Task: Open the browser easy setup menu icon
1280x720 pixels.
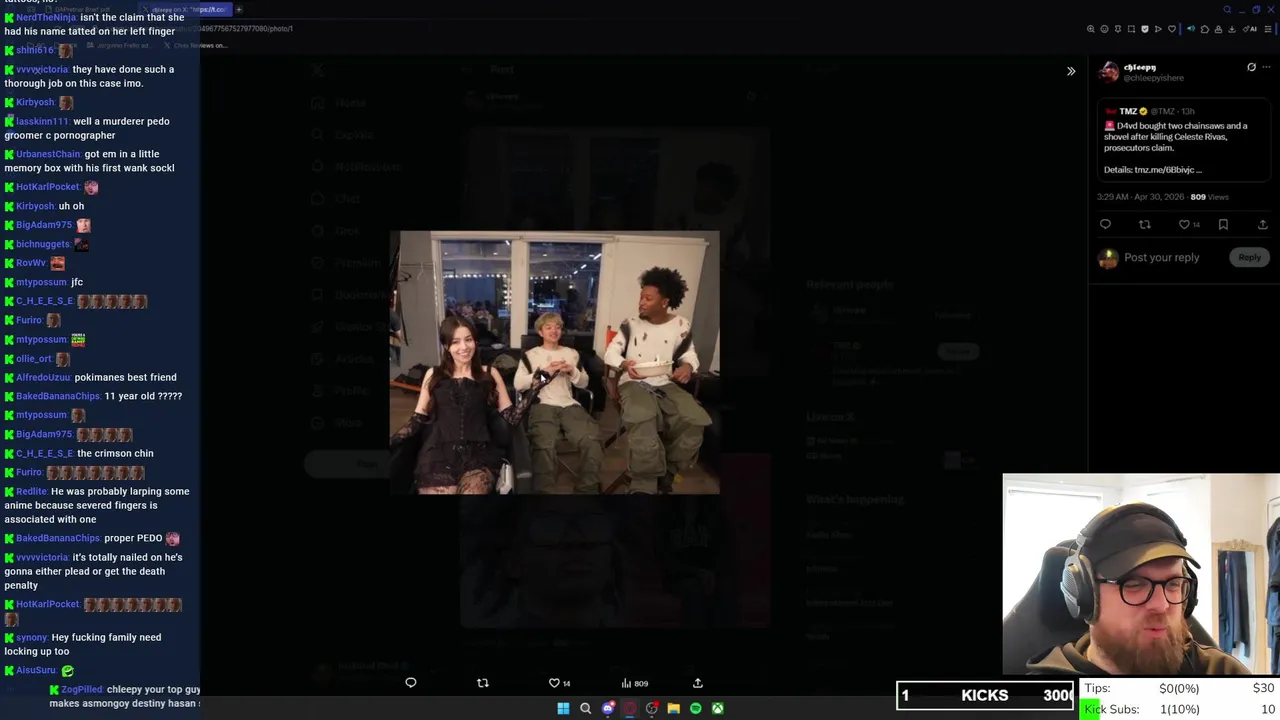Action: pos(1267,29)
